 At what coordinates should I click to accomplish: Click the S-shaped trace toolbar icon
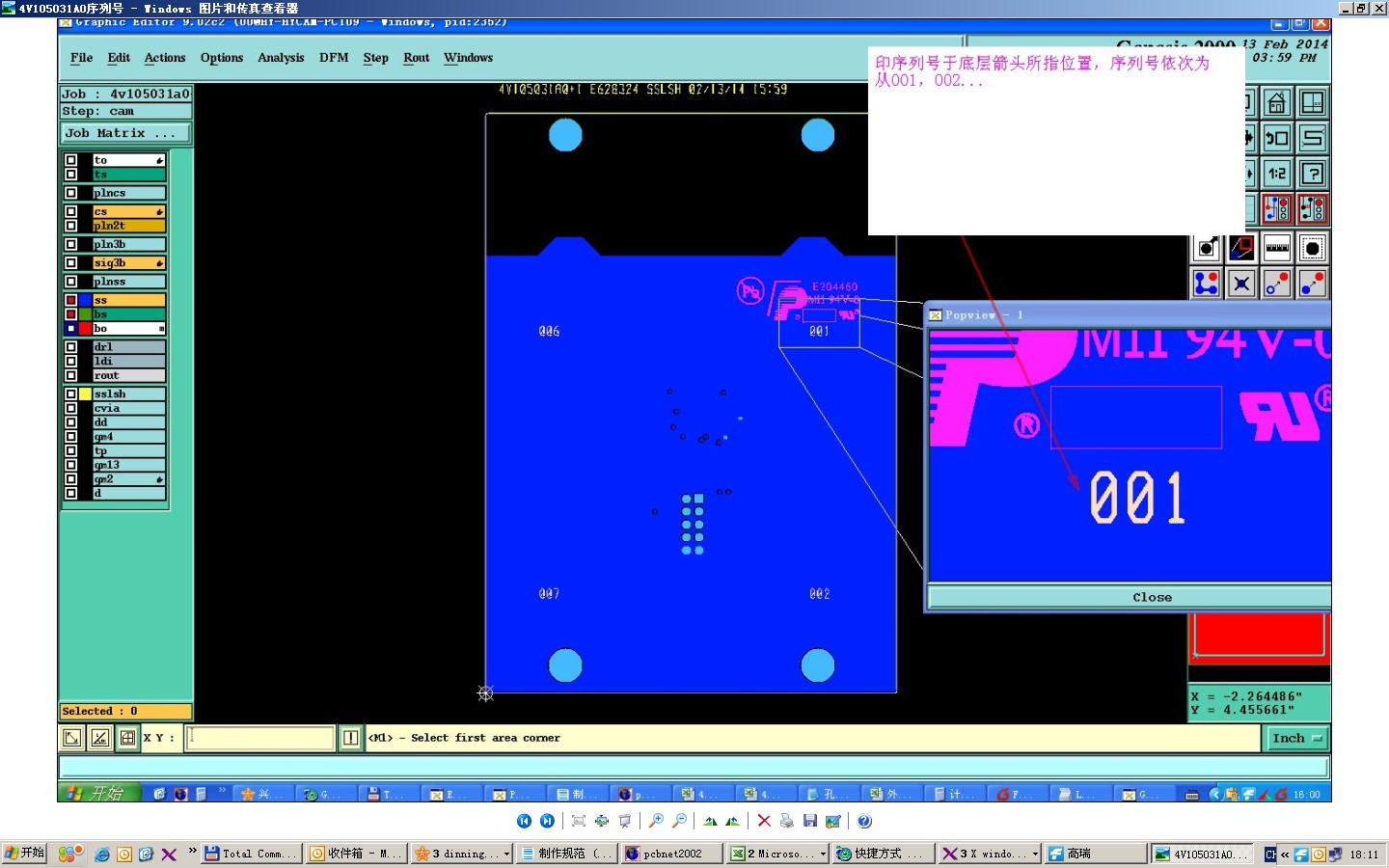[x=1313, y=138]
